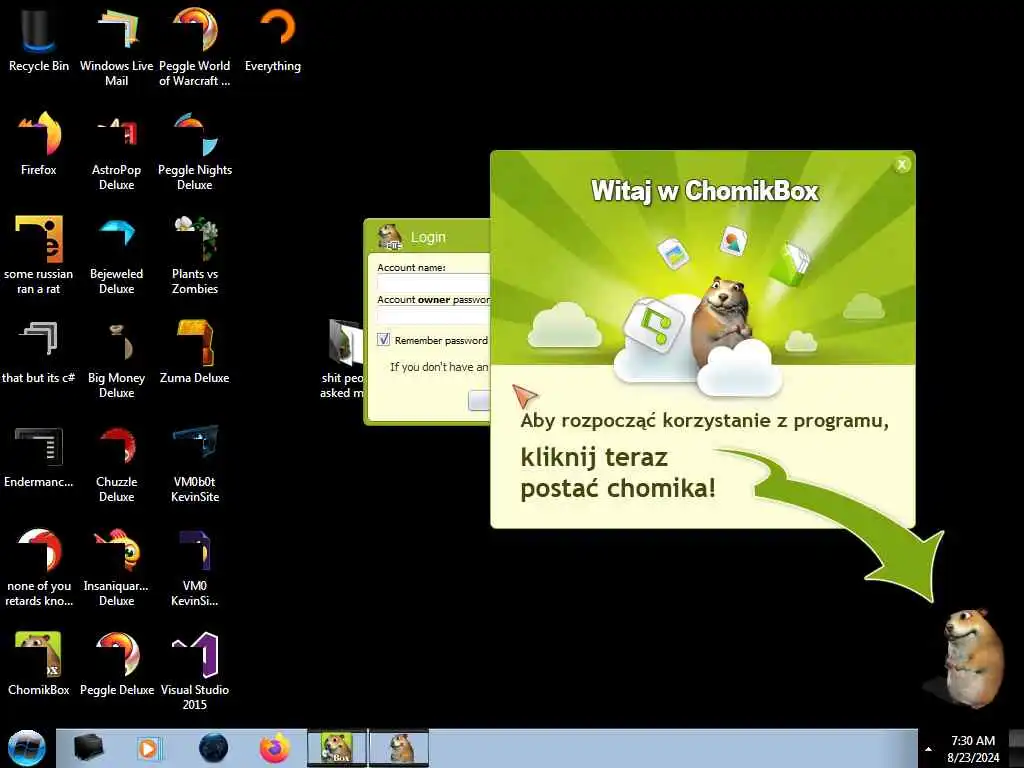Image resolution: width=1024 pixels, height=768 pixels.
Task: Launch Insaniquarium Deluxe shortcut
Action: click(116, 567)
